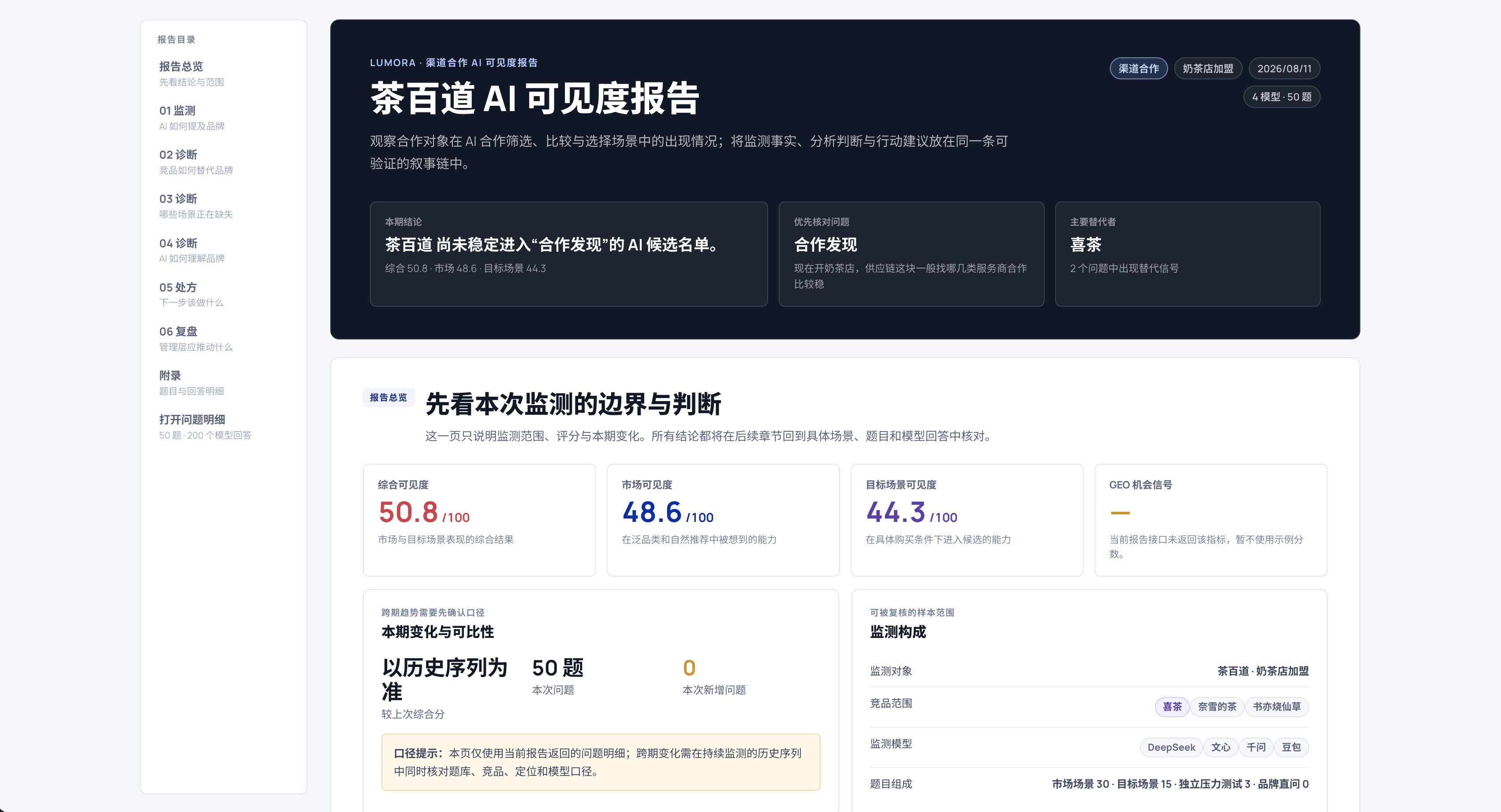
Task: Click the 口径提示 notice box
Action: pyautogui.click(x=601, y=762)
